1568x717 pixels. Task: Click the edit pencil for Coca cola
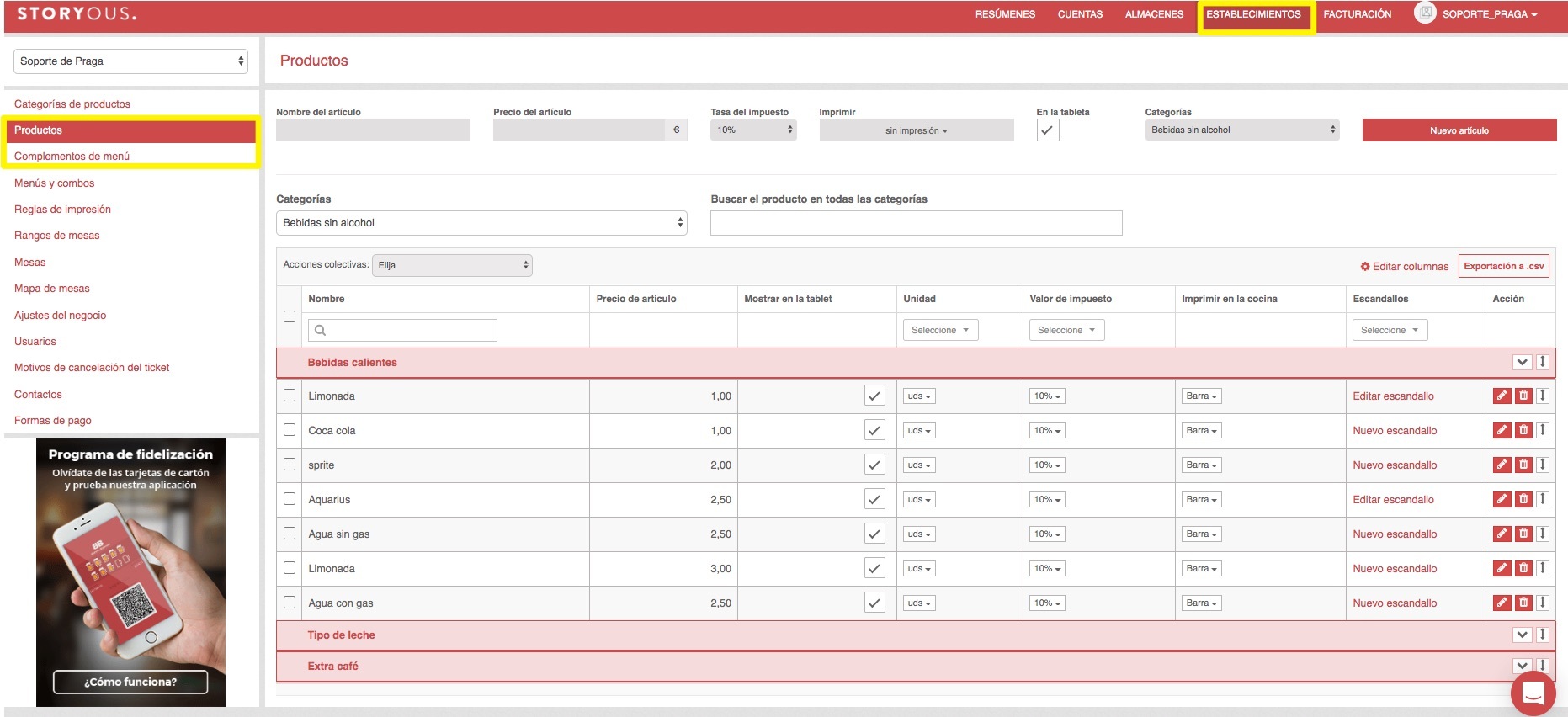[1502, 430]
